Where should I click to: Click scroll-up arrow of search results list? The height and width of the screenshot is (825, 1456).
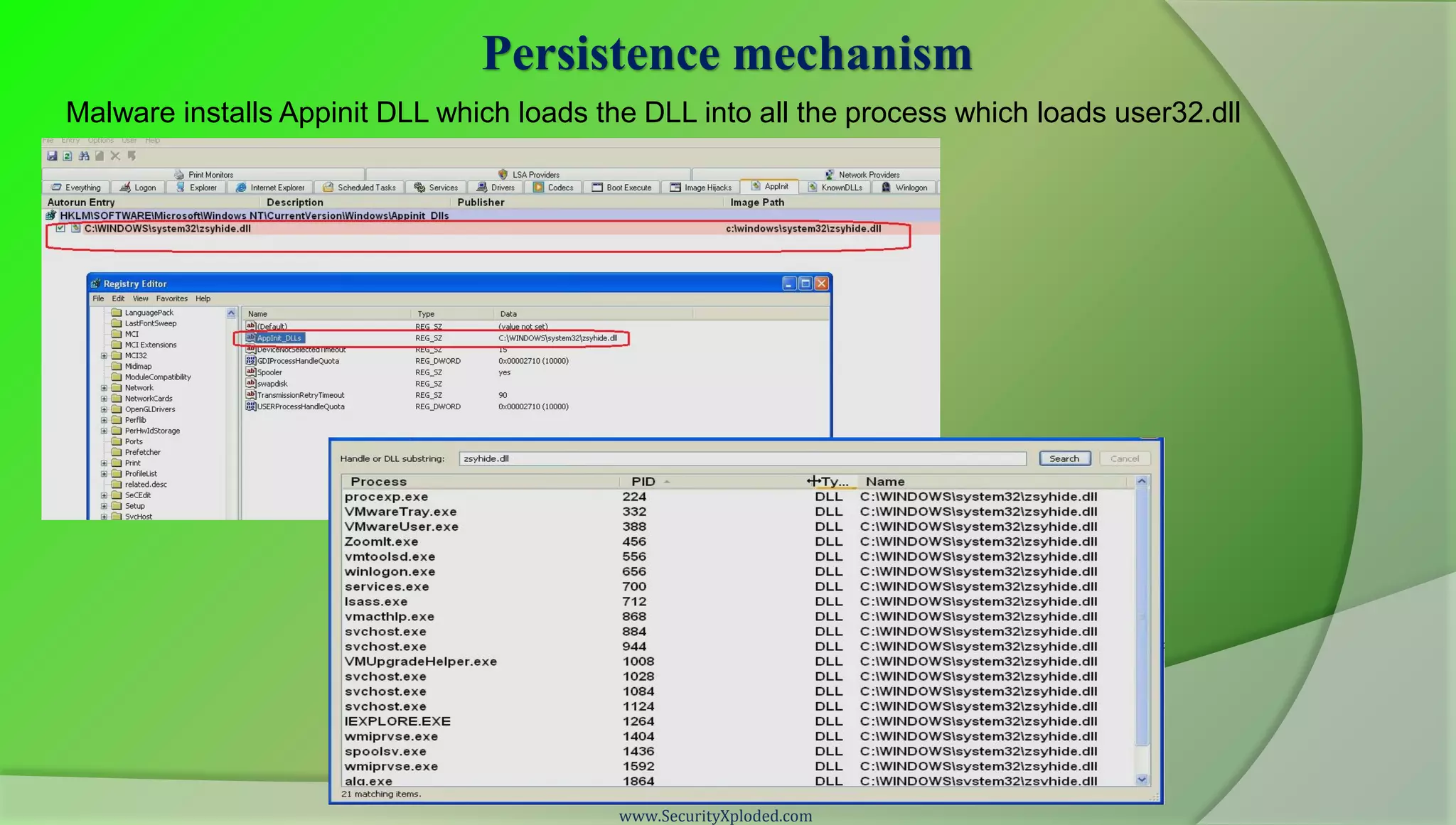pos(1142,481)
